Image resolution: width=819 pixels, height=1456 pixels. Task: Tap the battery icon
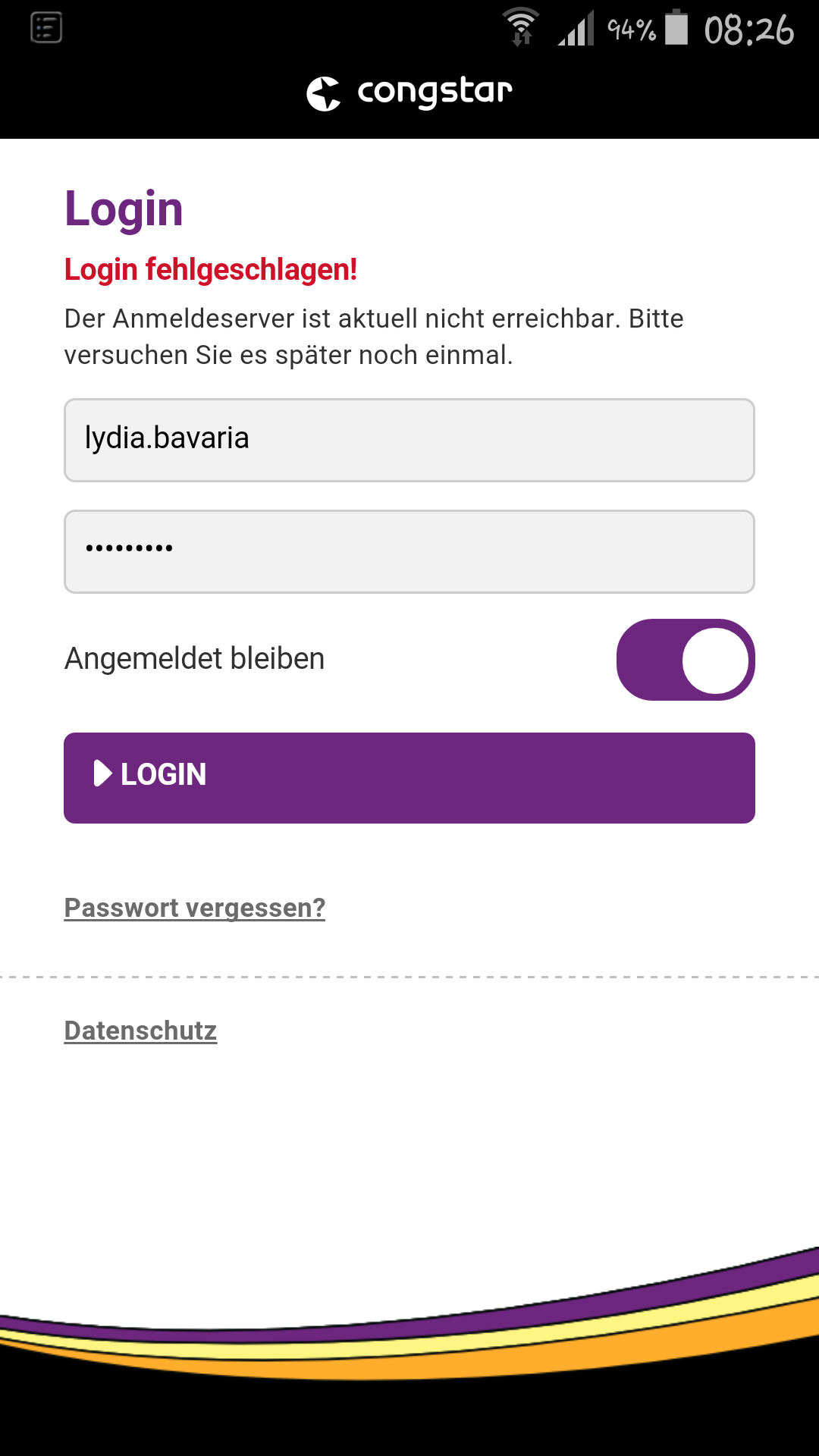point(676,28)
